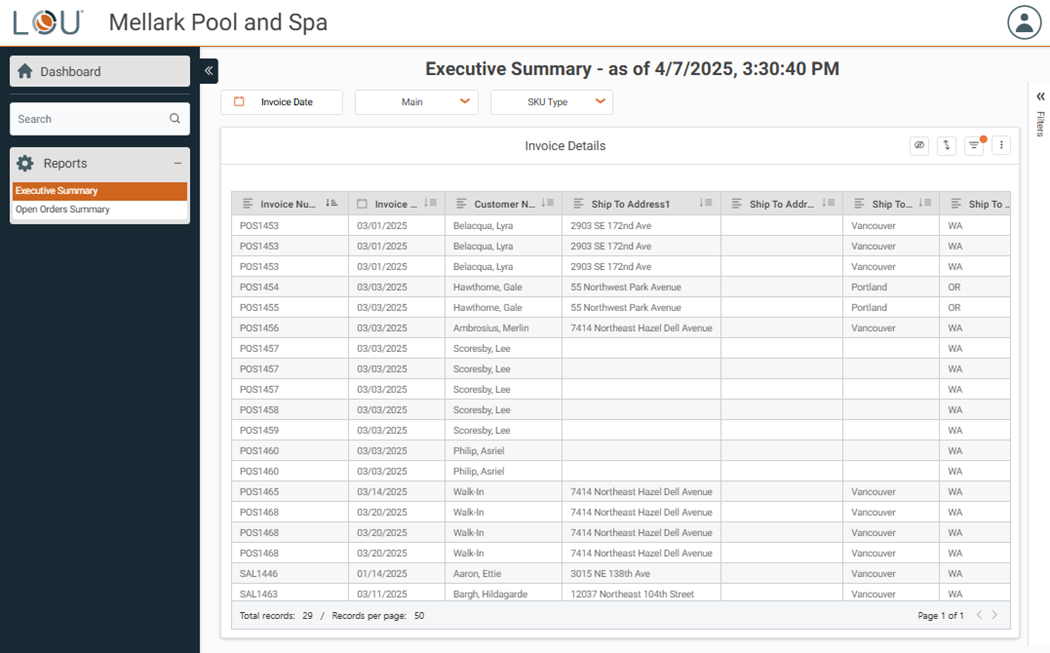This screenshot has width=1050, height=653.
Task: Click the SAL1446 invoice cell
Action: click(290, 574)
